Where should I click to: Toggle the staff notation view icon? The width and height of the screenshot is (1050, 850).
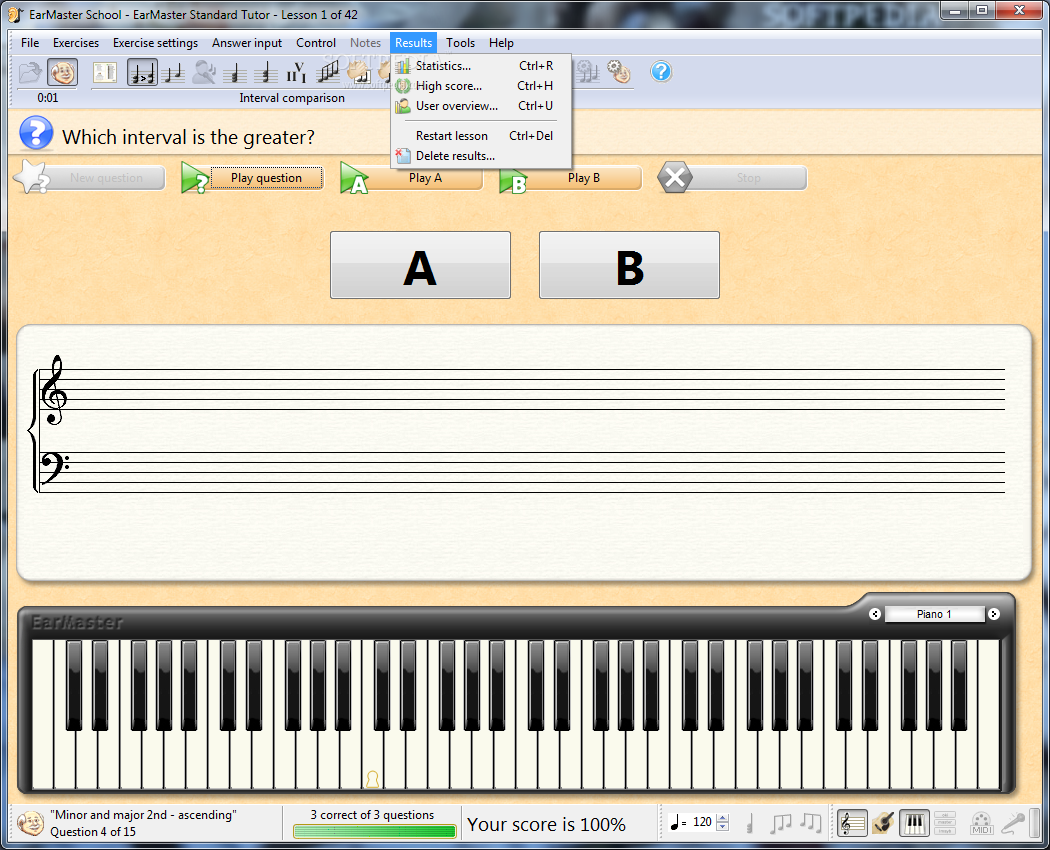point(852,823)
